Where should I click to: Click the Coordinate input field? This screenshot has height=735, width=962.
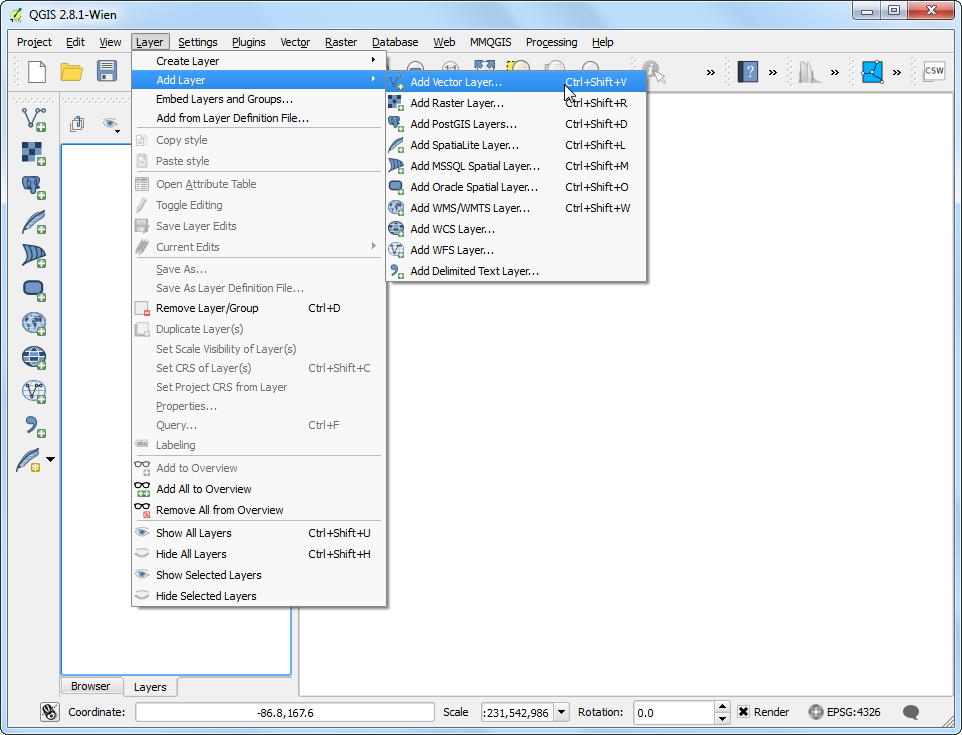point(285,712)
